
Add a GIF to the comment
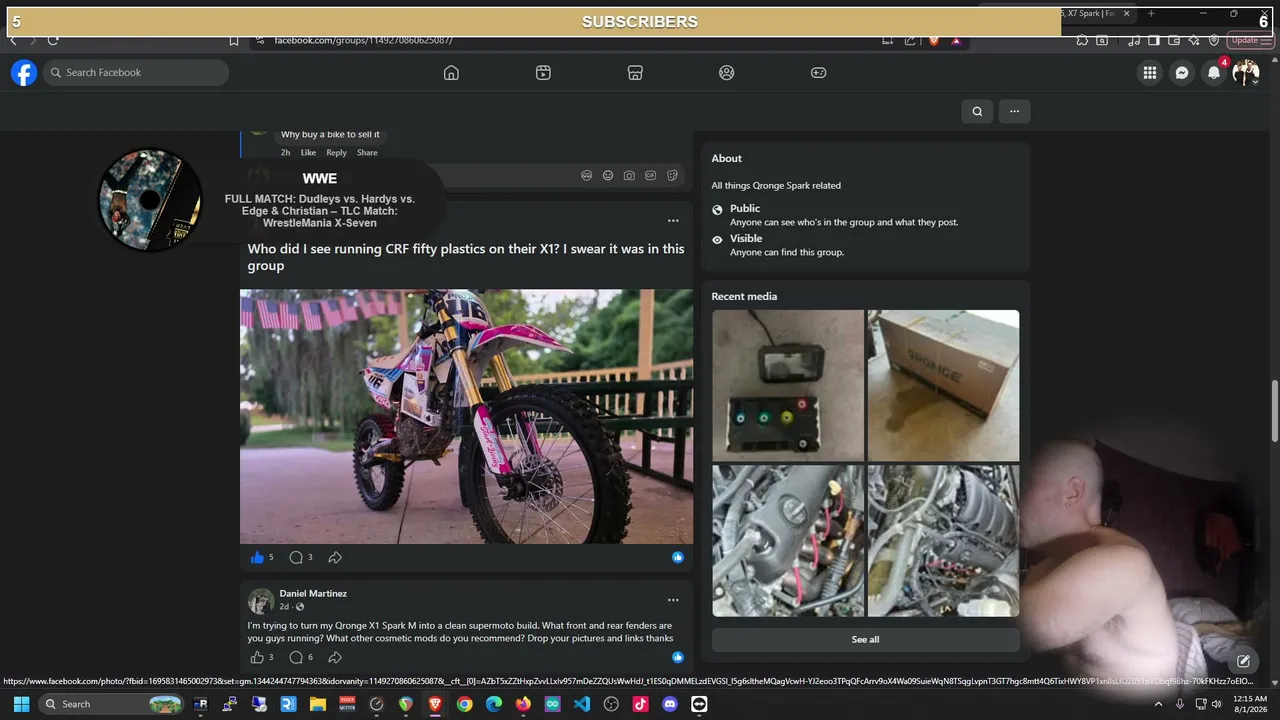(650, 175)
